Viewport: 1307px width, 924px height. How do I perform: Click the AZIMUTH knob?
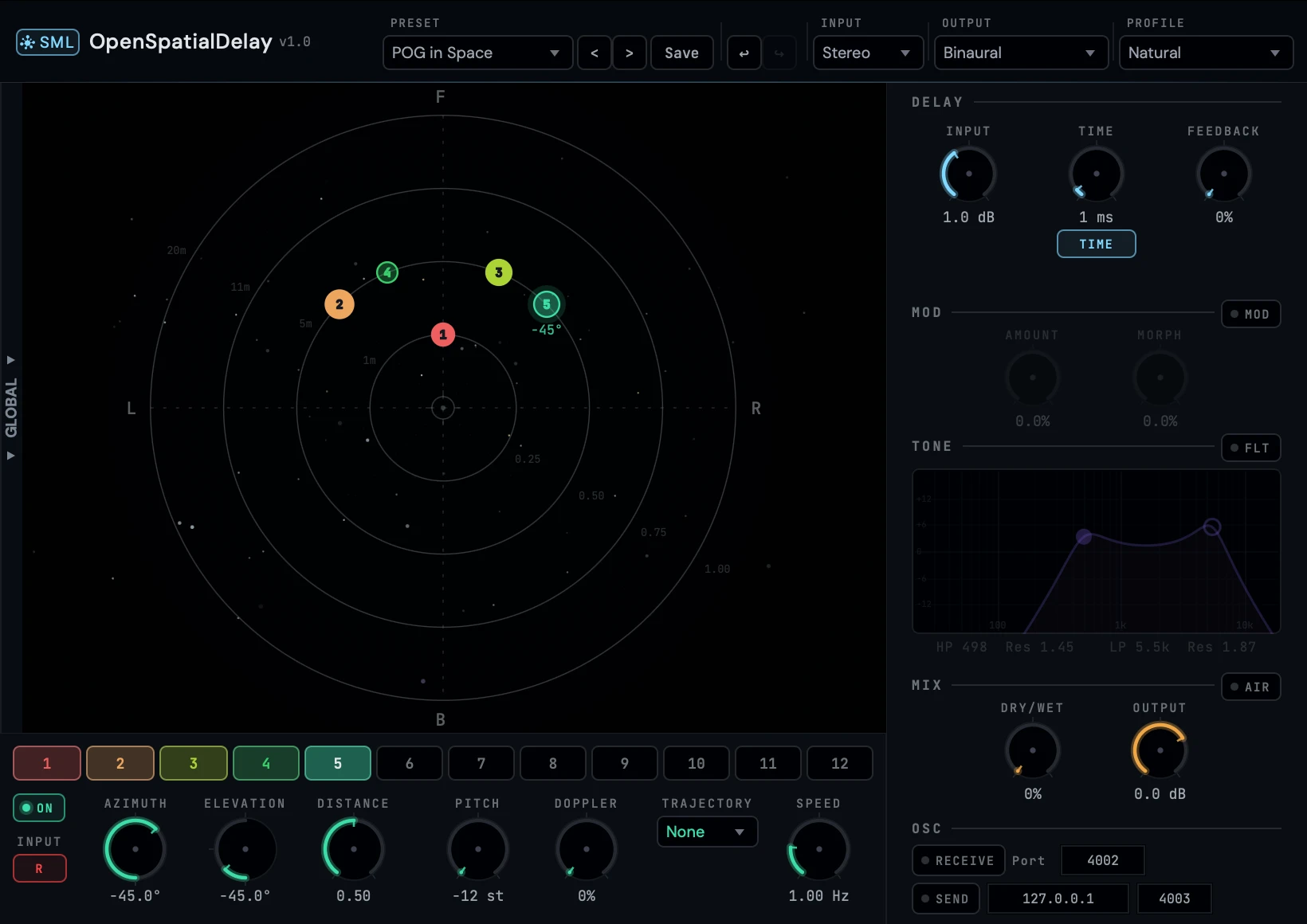click(135, 849)
